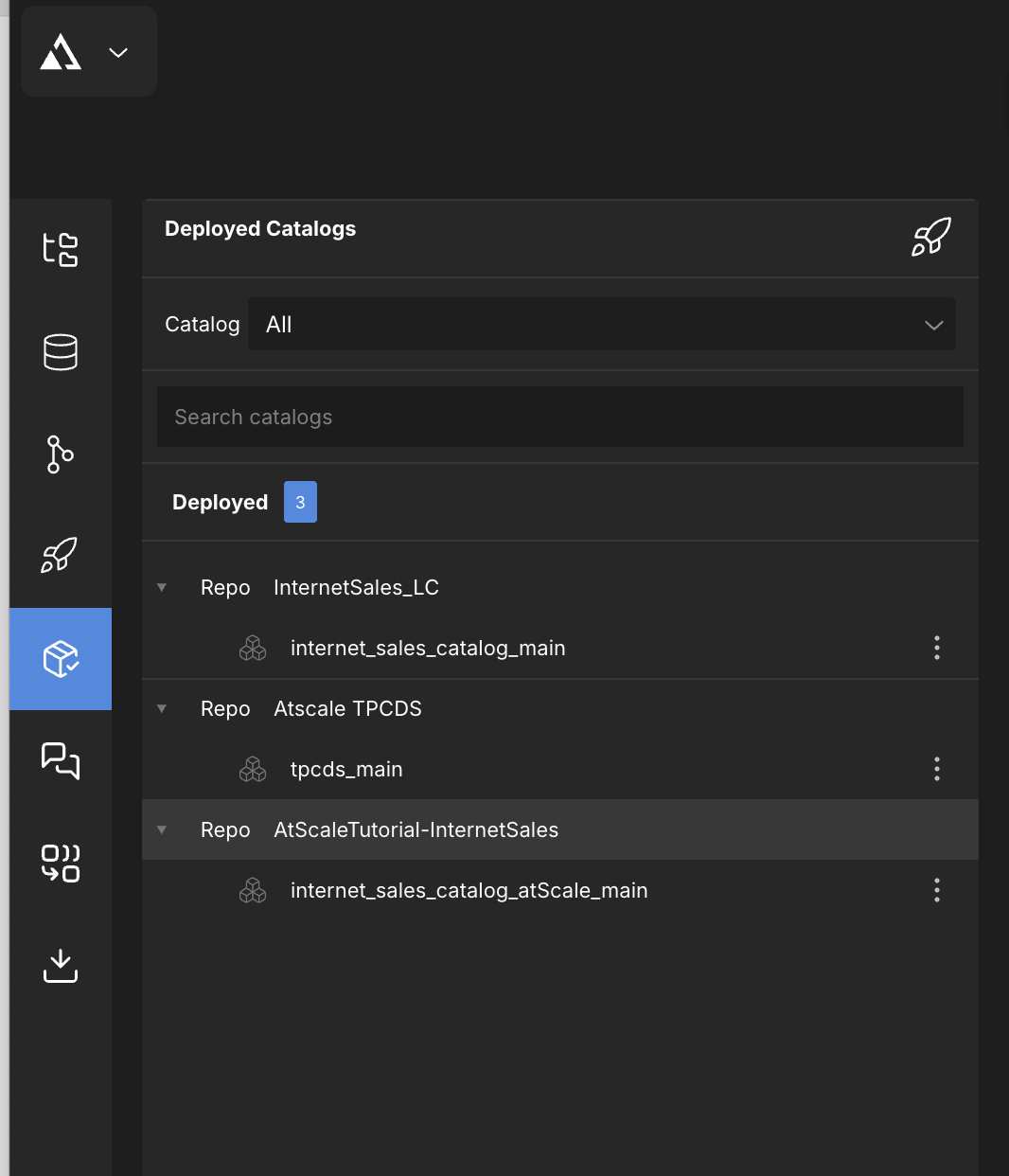1009x1176 pixels.
Task: Open the conversion icon in sidebar
Action: (x=61, y=863)
